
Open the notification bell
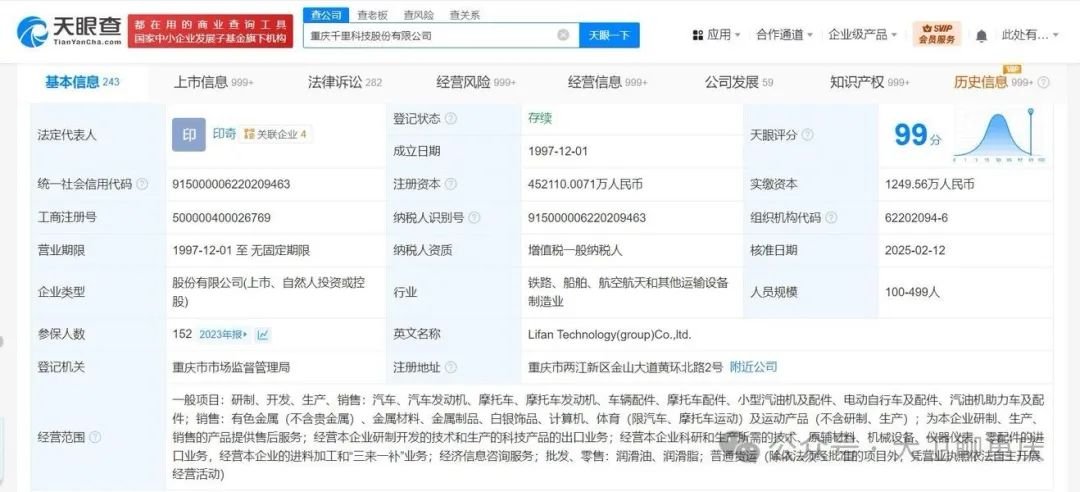pos(982,35)
